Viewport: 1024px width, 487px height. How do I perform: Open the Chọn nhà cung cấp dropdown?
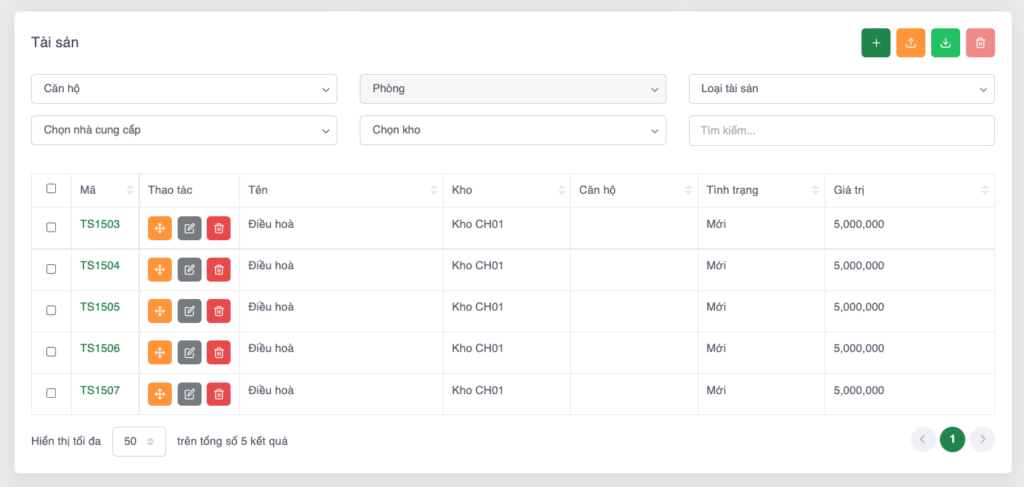(184, 130)
